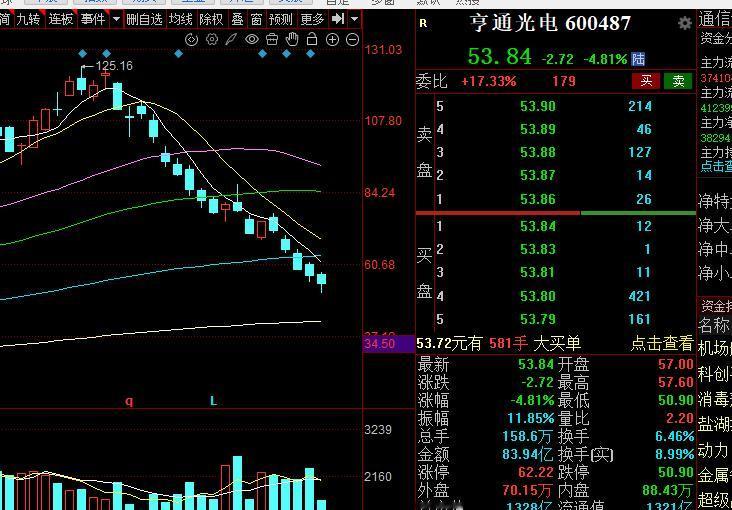
Task: Click 涨停 price 62.22
Action: coord(536,472)
